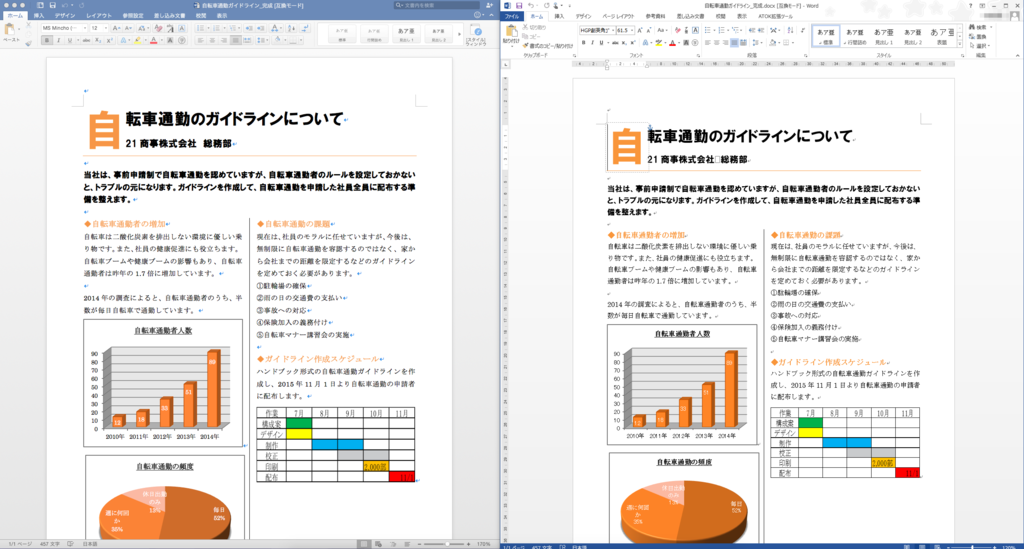Switch to 校閲 tab in Mac Word
1024x549 pixels.
click(200, 16)
